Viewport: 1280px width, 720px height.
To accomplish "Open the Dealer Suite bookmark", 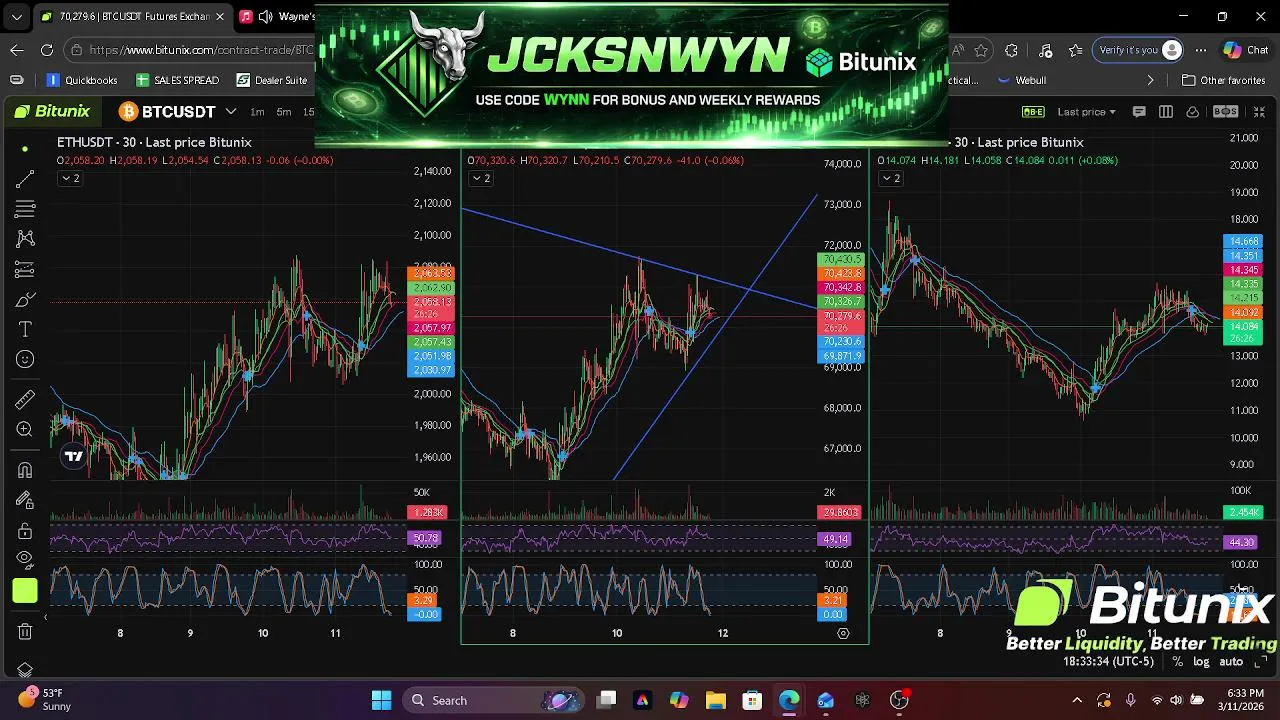I will point(272,80).
